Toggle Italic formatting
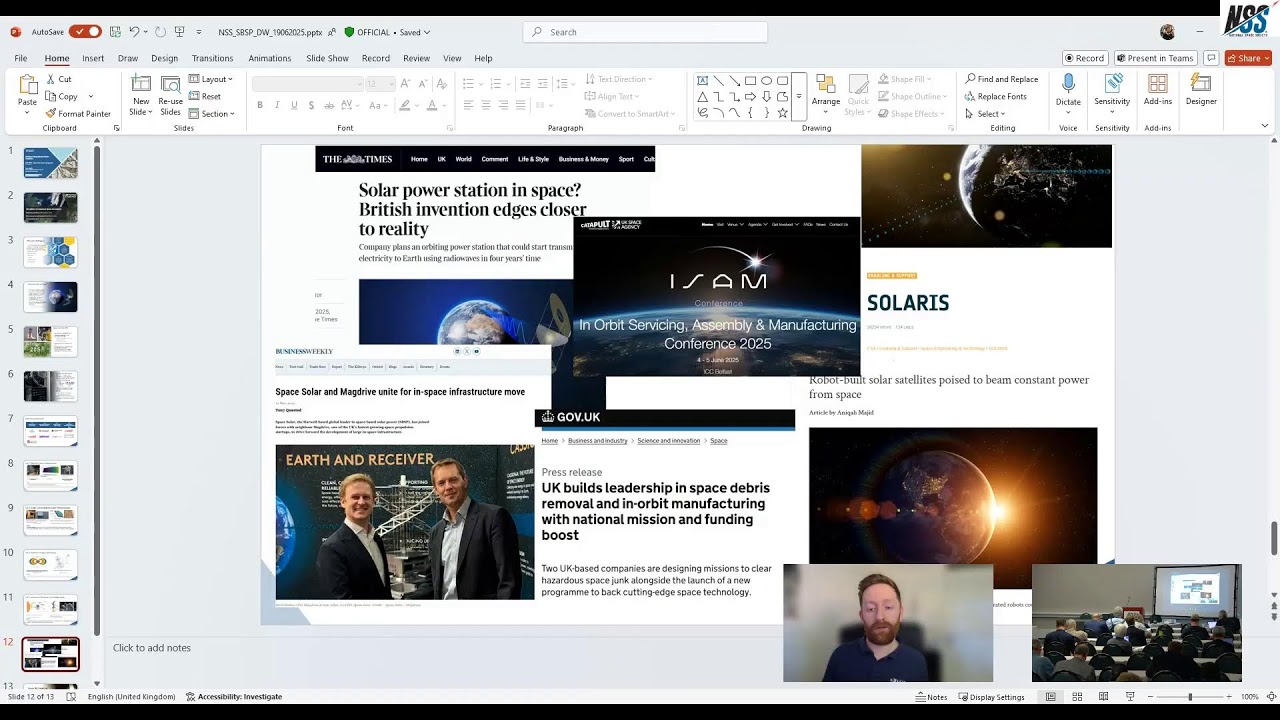 [277, 105]
